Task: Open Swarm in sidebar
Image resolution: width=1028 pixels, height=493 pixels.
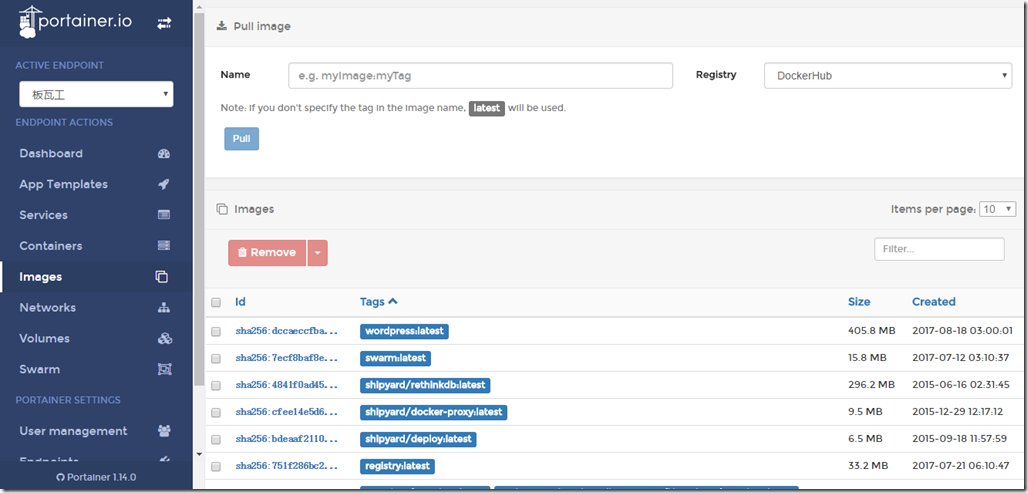Action: tap(96, 369)
